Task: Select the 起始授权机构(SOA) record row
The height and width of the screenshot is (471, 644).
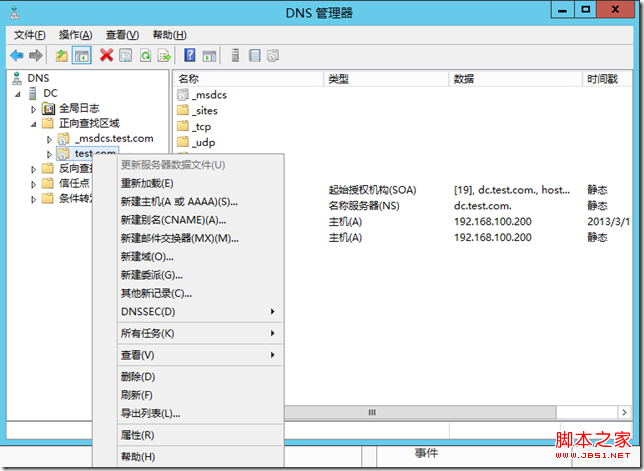Action: coord(458,190)
